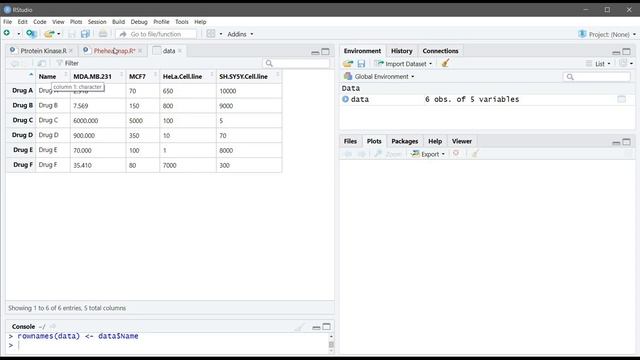This screenshot has width=640, height=360.
Task: Click the Create Project icon
Action: tap(31, 34)
